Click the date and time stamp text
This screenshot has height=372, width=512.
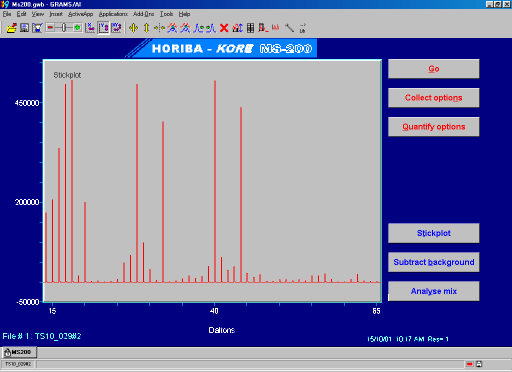[x=408, y=339]
